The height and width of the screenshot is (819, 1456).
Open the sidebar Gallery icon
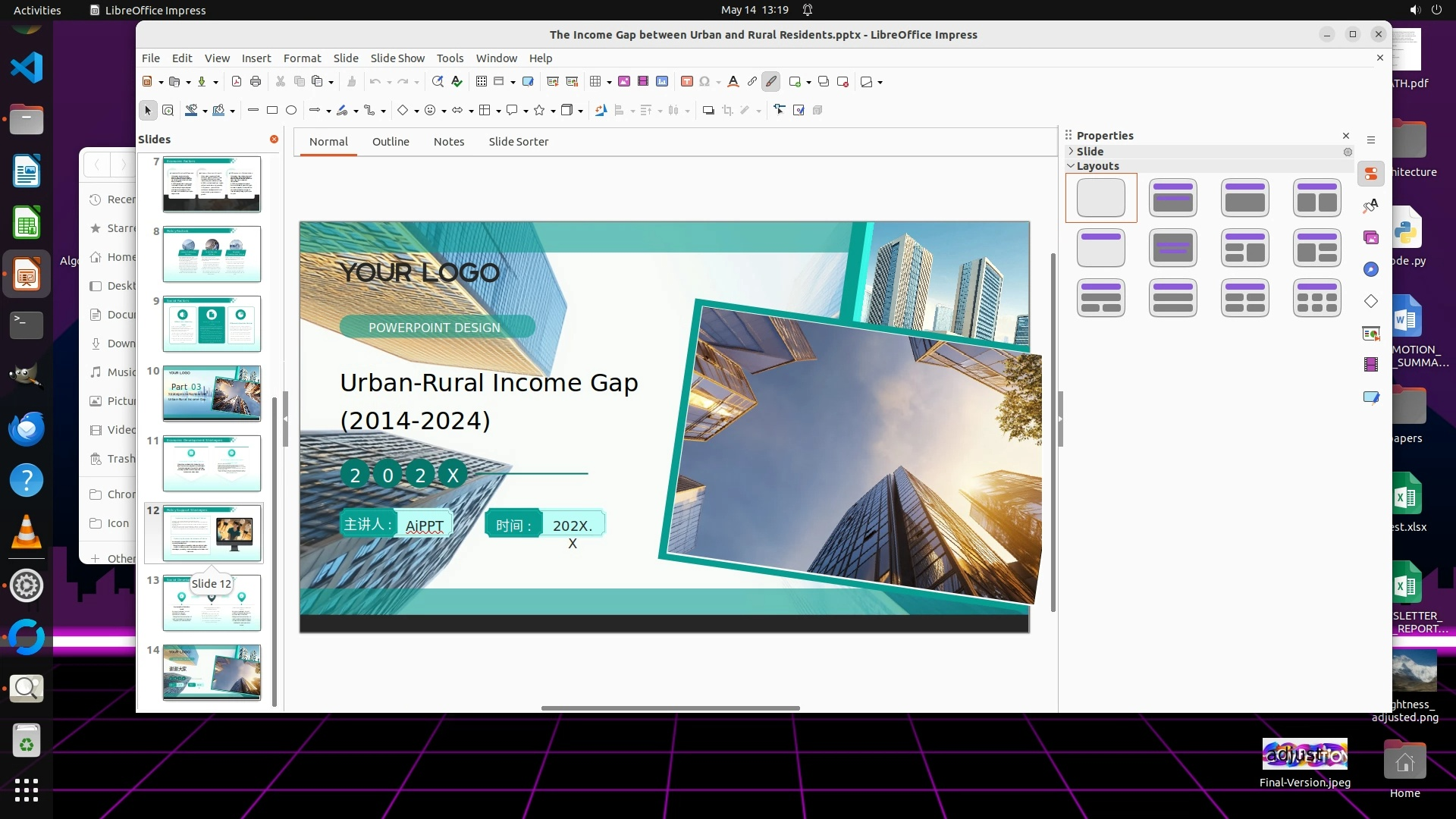pos(1370,238)
